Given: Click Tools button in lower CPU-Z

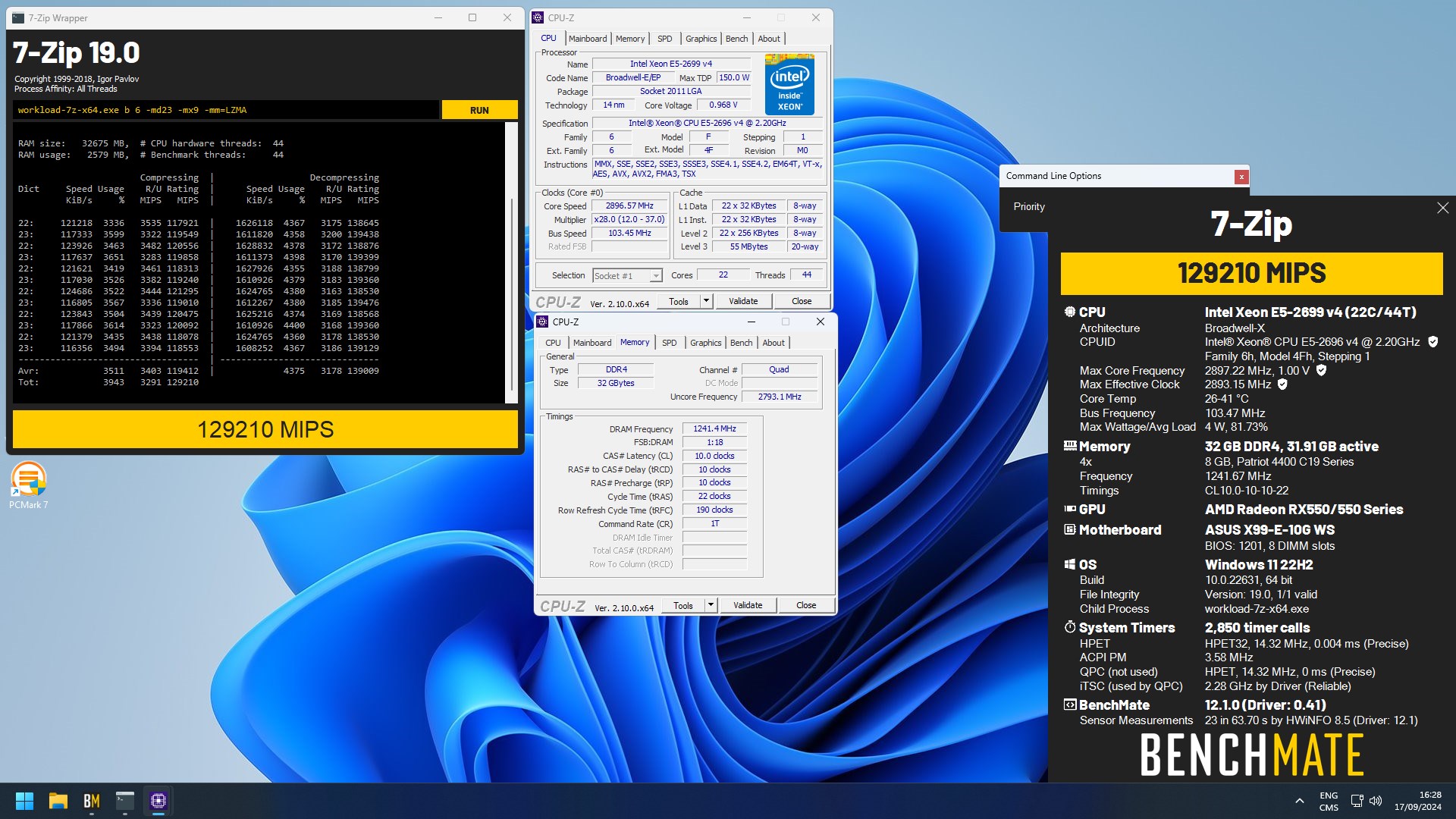Looking at the screenshot, I should tap(683, 605).
